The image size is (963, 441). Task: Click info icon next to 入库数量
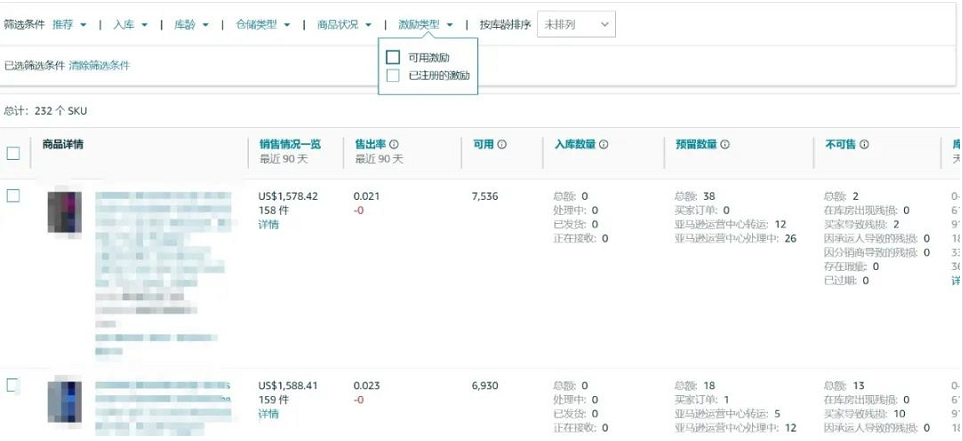tap(604, 145)
